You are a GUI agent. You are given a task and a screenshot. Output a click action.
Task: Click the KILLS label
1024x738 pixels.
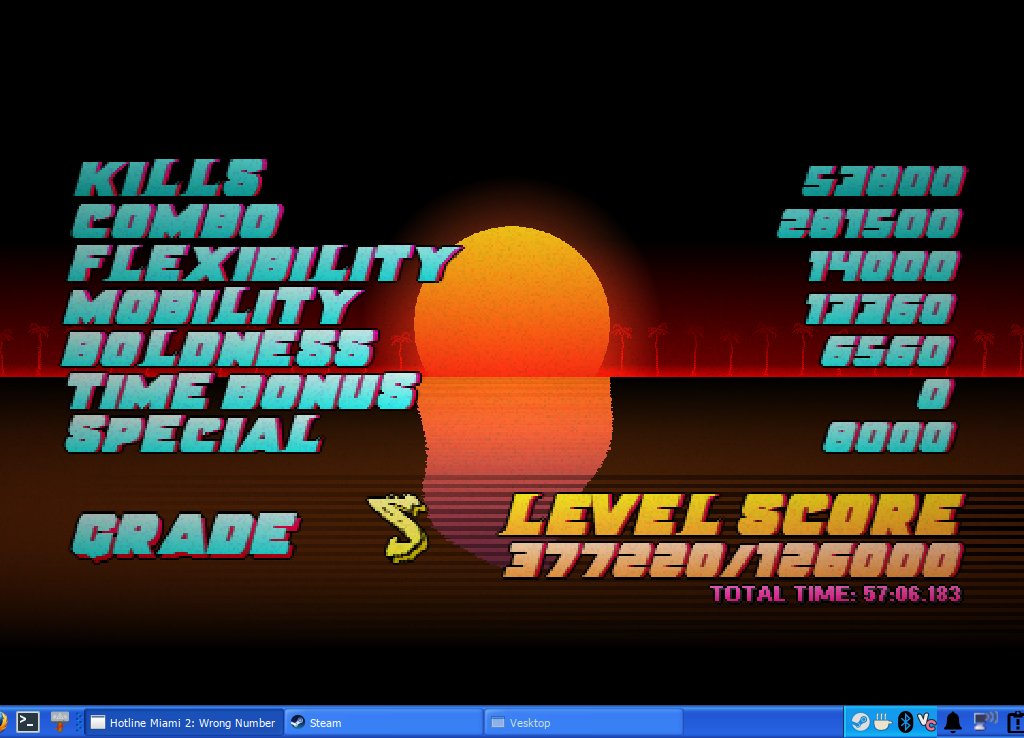tap(170, 178)
